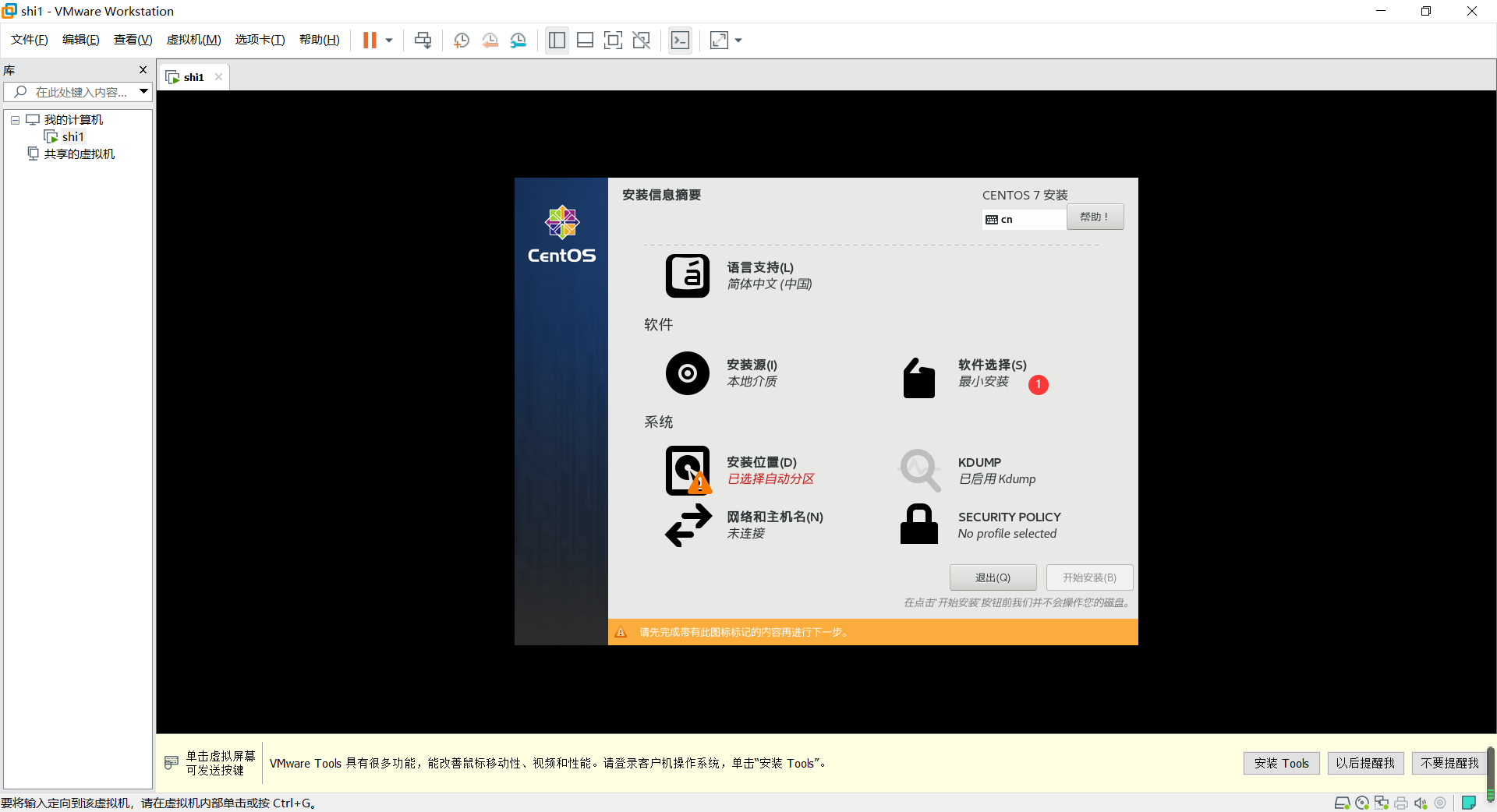Open 网络和主机名(N) network icon
Viewport: 1497px width, 812px height.
(688, 525)
